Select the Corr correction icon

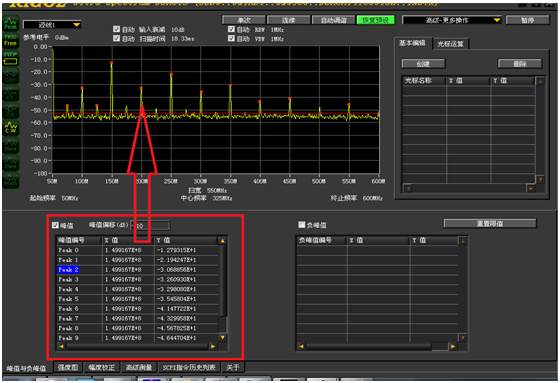10,76
